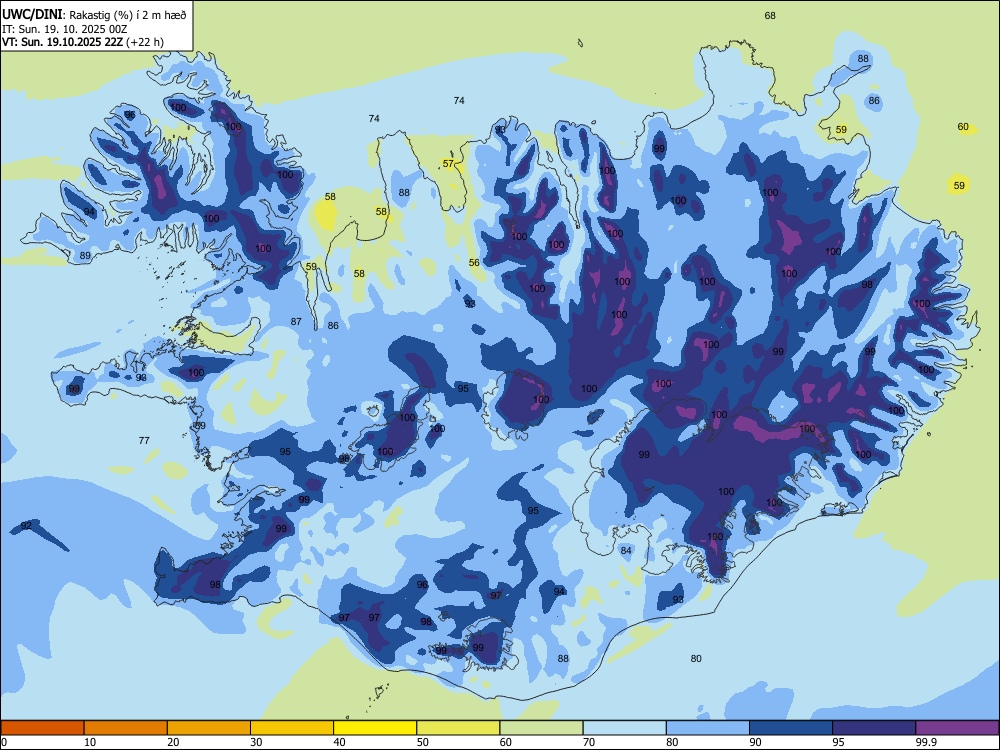Click the medium blue 80–90 legend swatch

[x=708, y=728]
